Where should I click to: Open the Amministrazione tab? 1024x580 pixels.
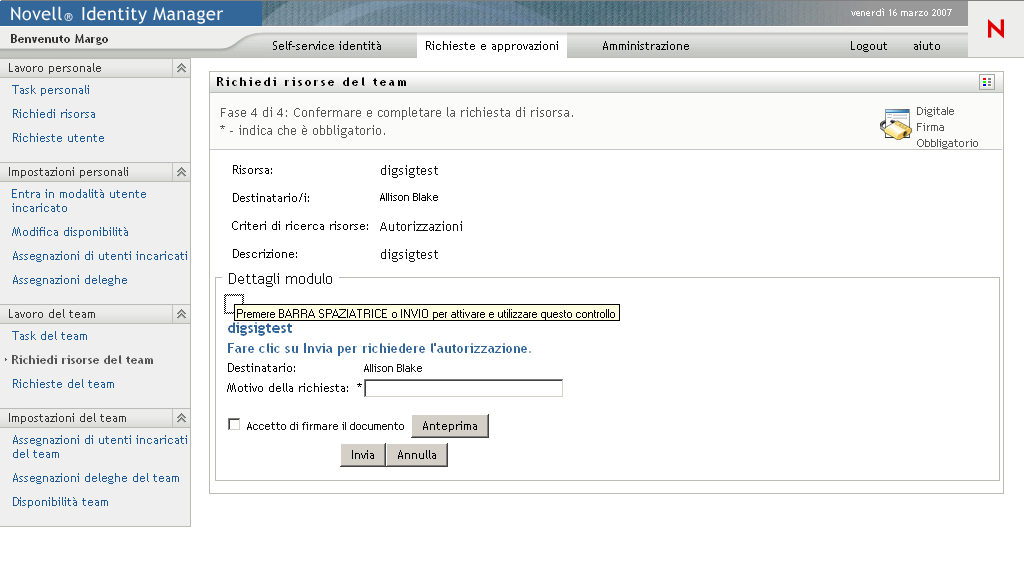click(645, 46)
